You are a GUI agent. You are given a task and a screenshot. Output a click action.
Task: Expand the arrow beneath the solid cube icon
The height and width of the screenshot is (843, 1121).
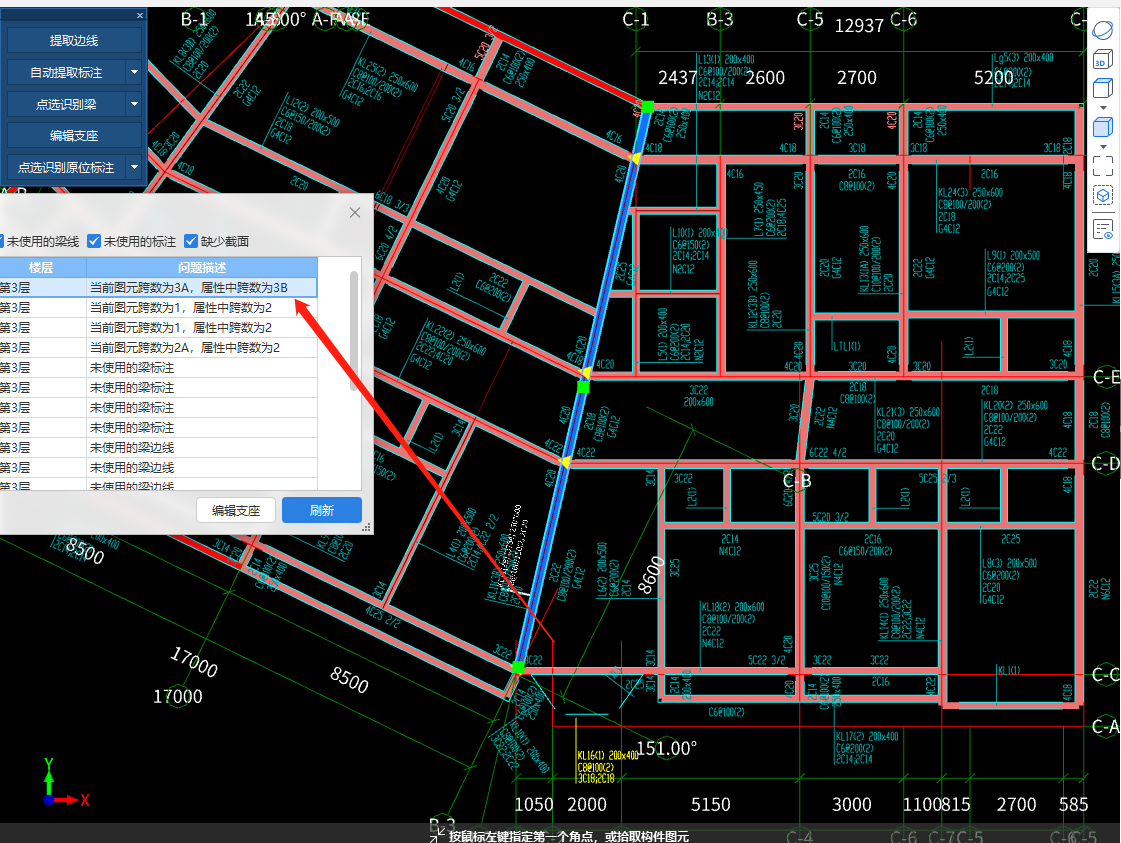pos(1103,147)
